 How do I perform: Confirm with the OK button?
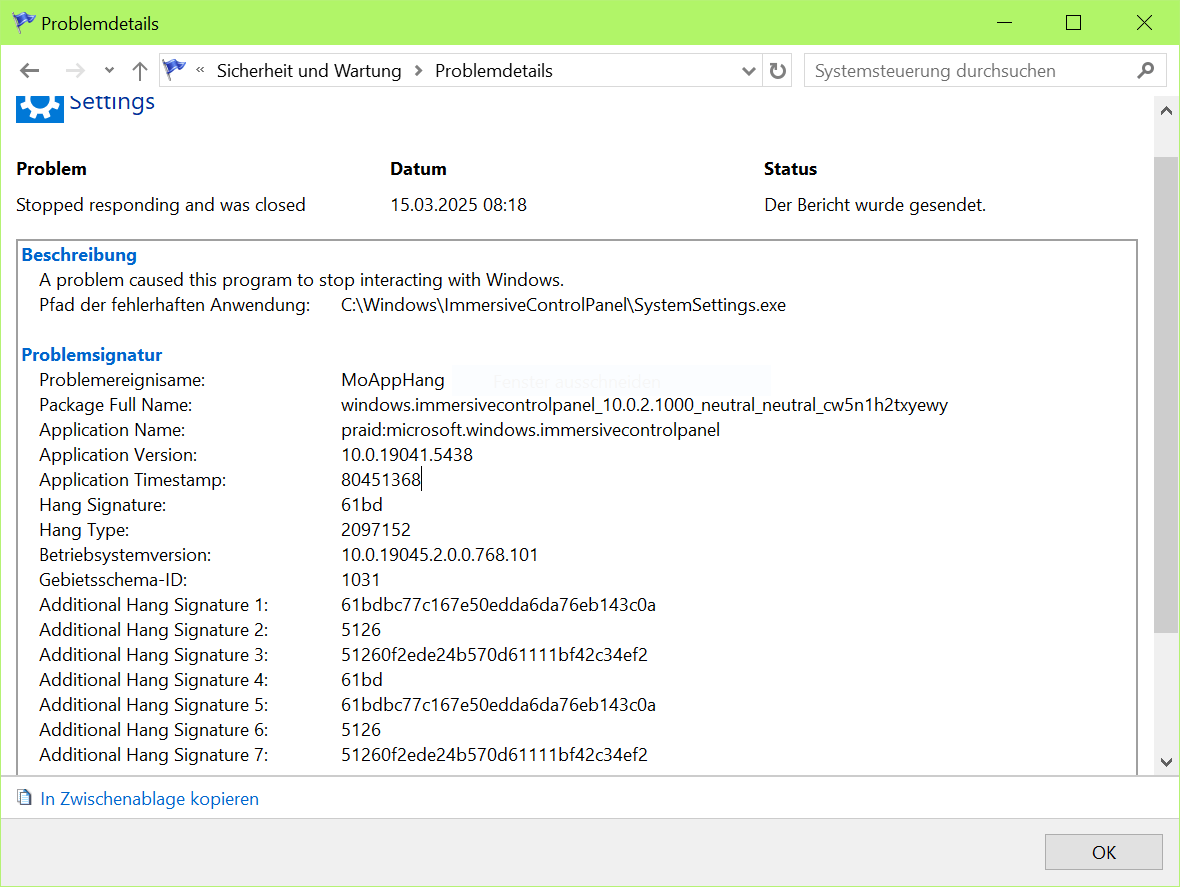click(x=1103, y=852)
